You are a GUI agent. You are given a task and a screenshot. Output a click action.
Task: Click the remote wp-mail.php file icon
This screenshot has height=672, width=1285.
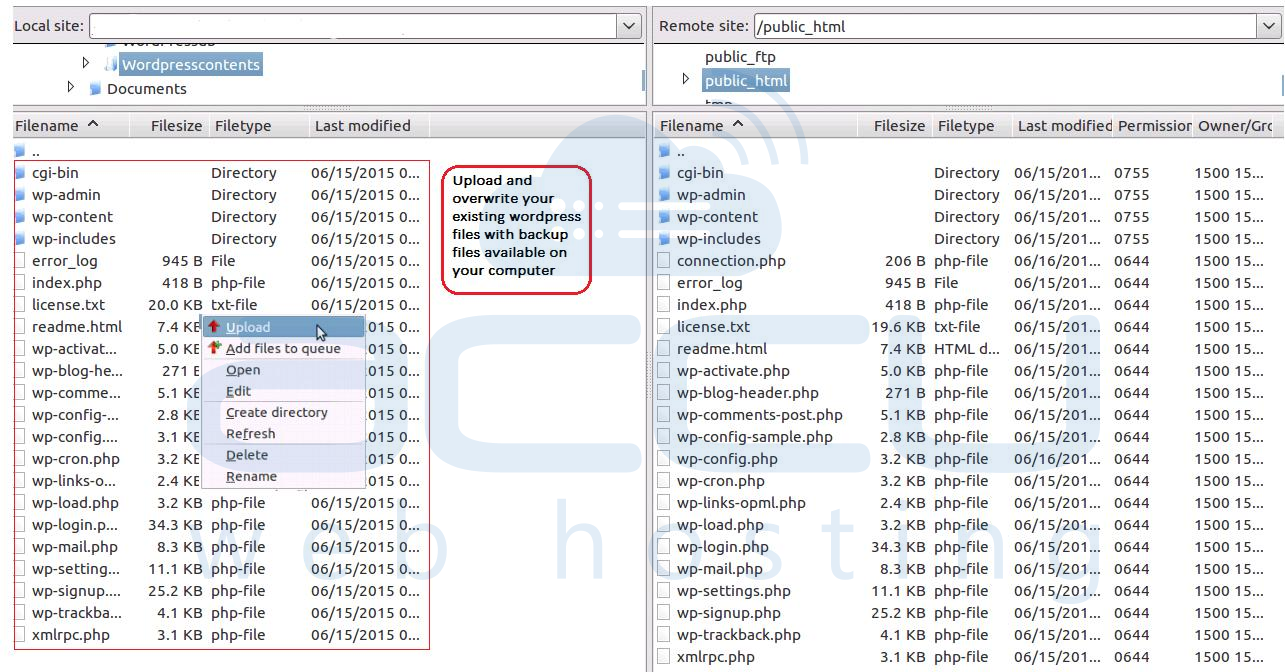[665, 569]
